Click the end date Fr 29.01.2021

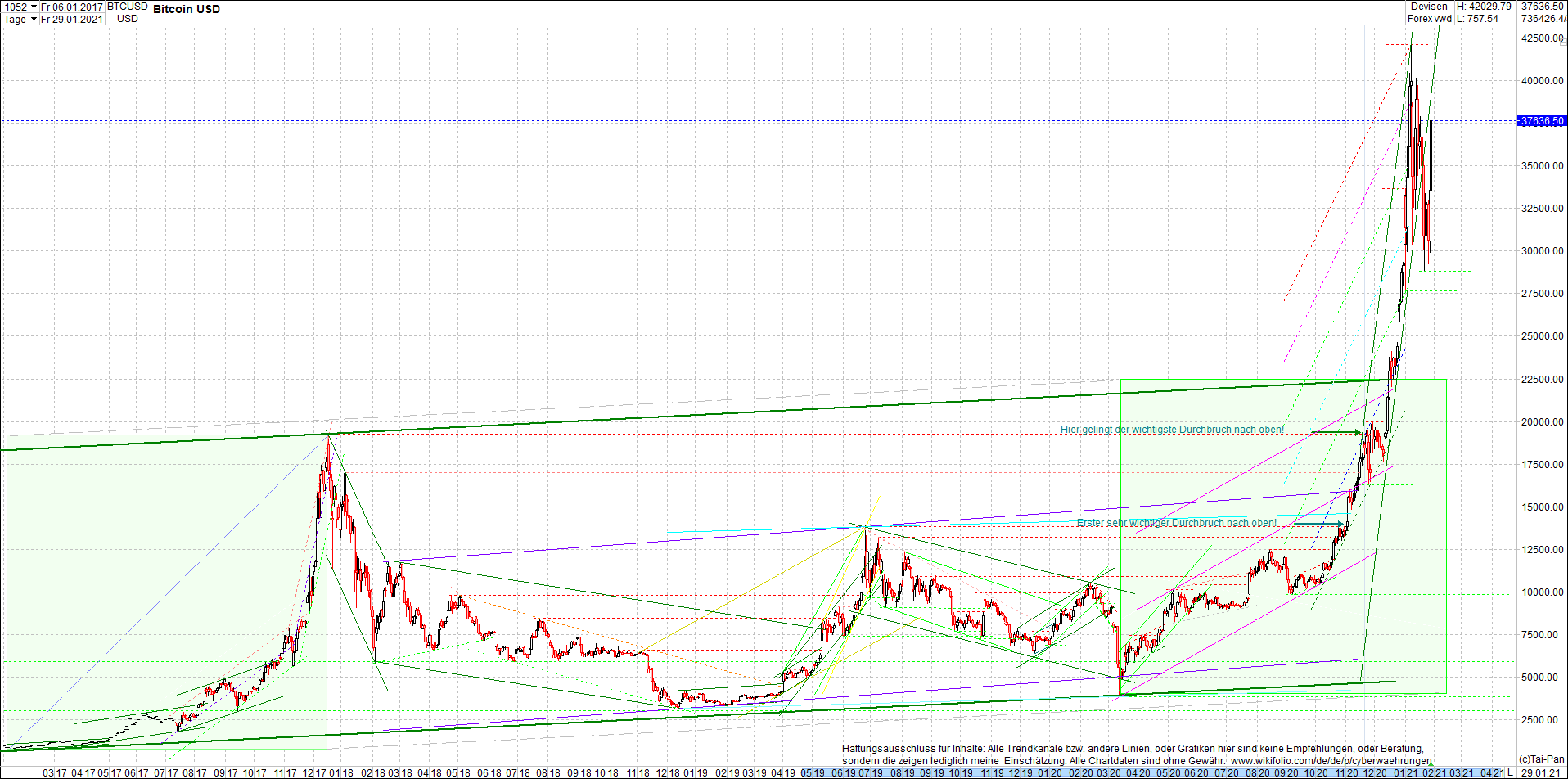(x=72, y=20)
